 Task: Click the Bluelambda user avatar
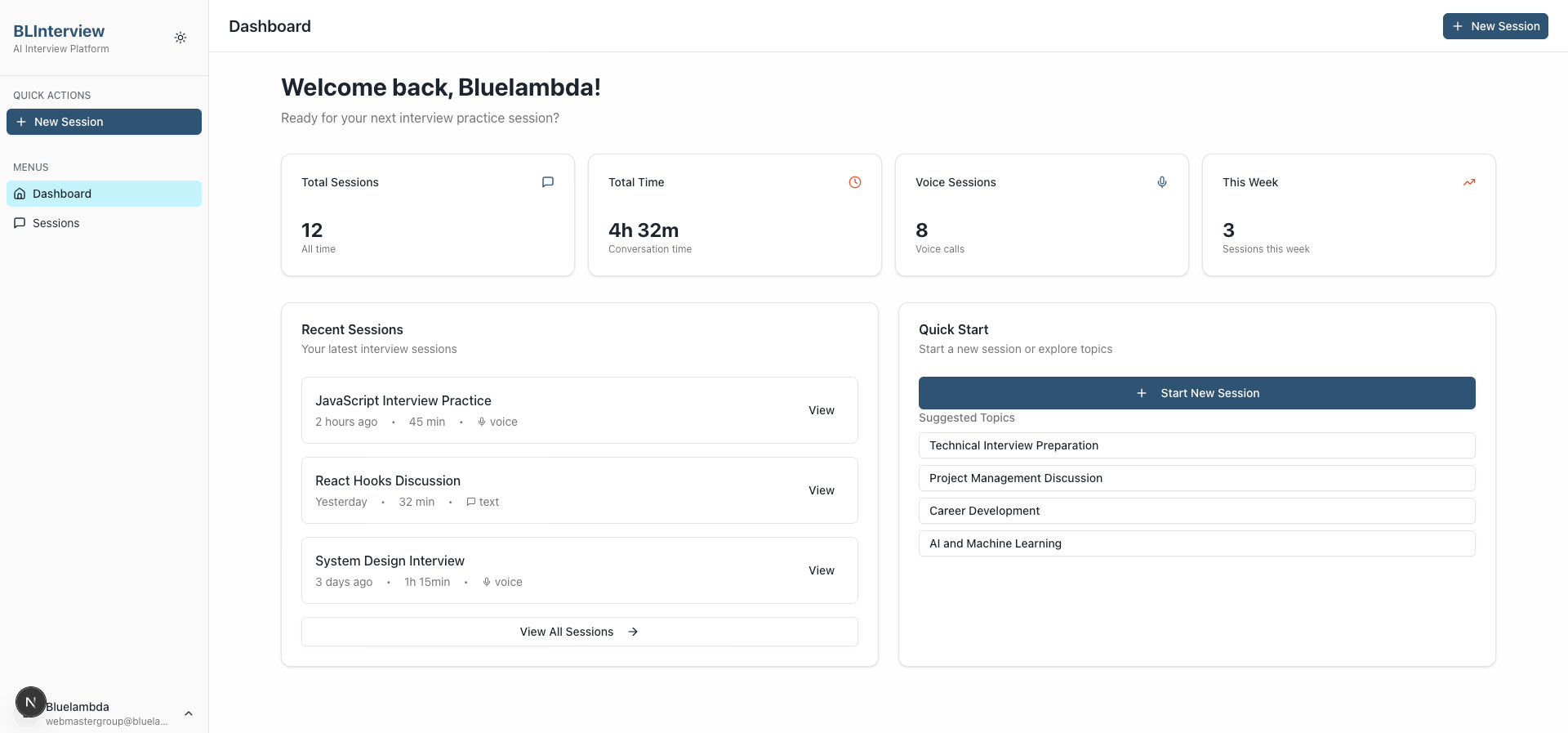tap(30, 703)
